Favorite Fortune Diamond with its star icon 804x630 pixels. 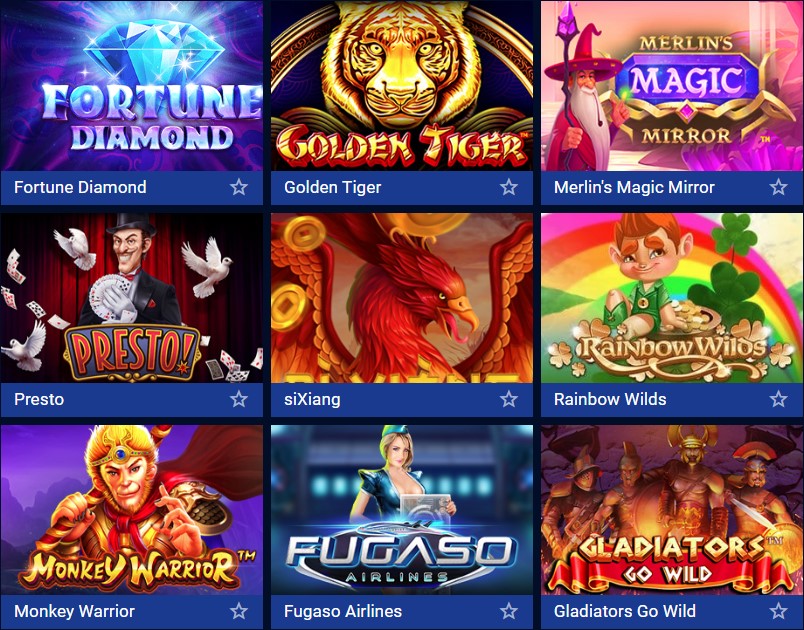239,187
